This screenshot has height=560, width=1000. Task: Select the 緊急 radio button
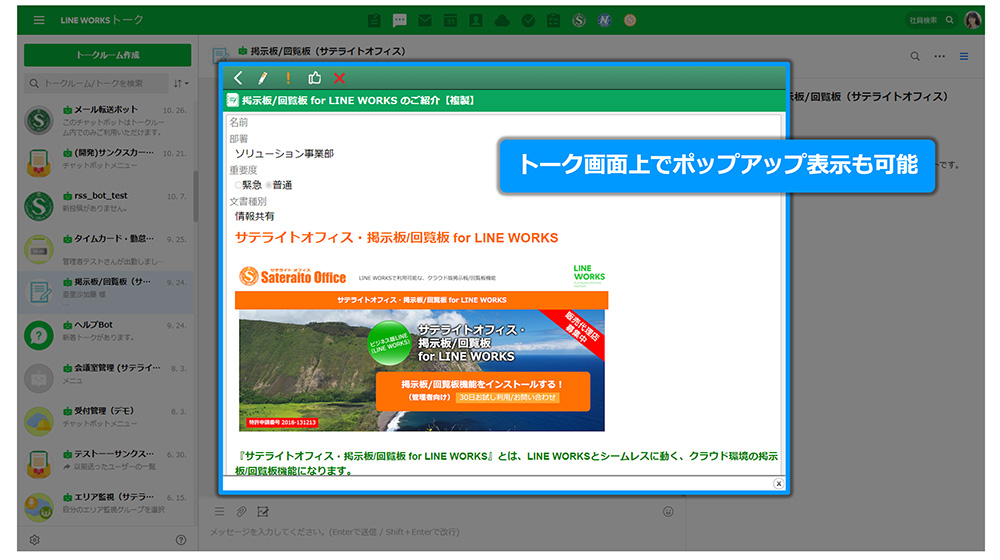[238, 185]
